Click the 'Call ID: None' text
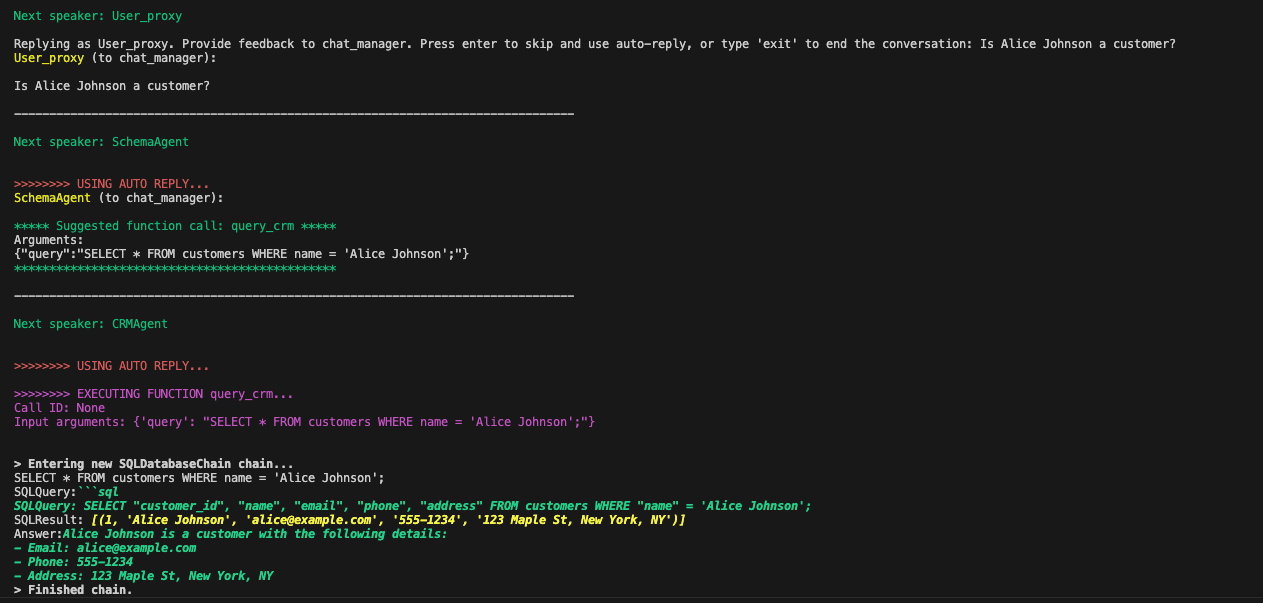 (59, 408)
